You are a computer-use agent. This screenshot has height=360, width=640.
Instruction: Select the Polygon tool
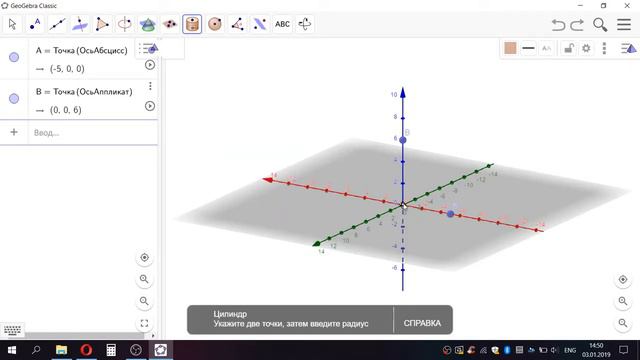[102, 24]
